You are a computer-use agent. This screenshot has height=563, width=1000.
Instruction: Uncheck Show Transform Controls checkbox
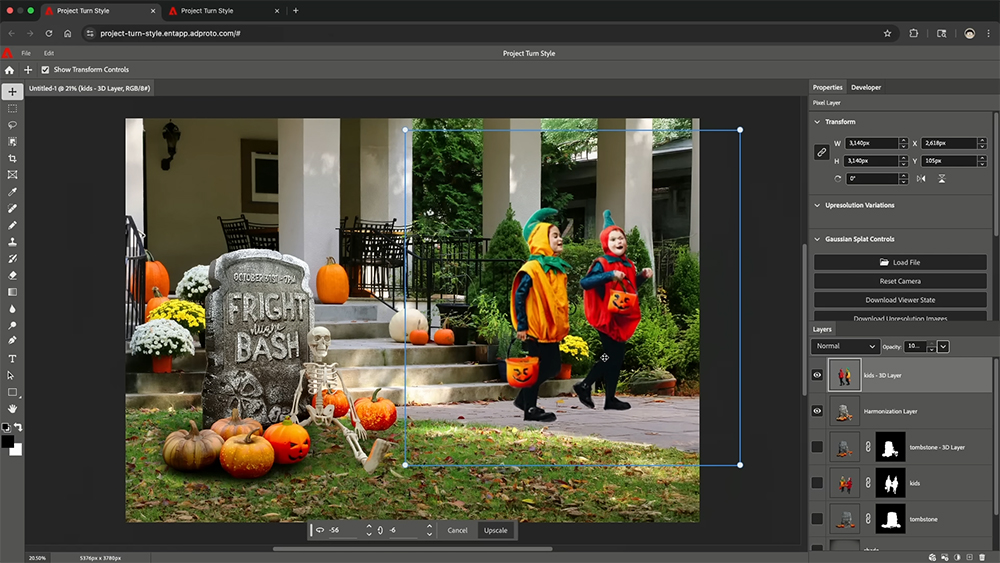[45, 70]
